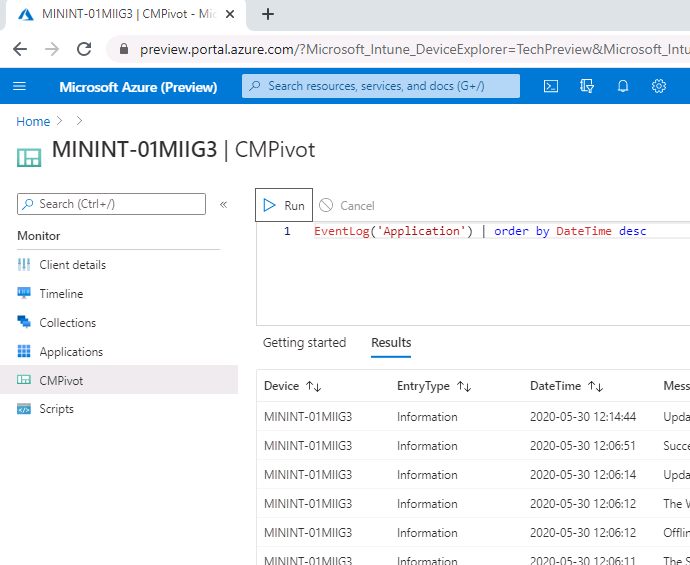Sort results by the EntryType column
The image size is (690, 565).
pos(434,386)
